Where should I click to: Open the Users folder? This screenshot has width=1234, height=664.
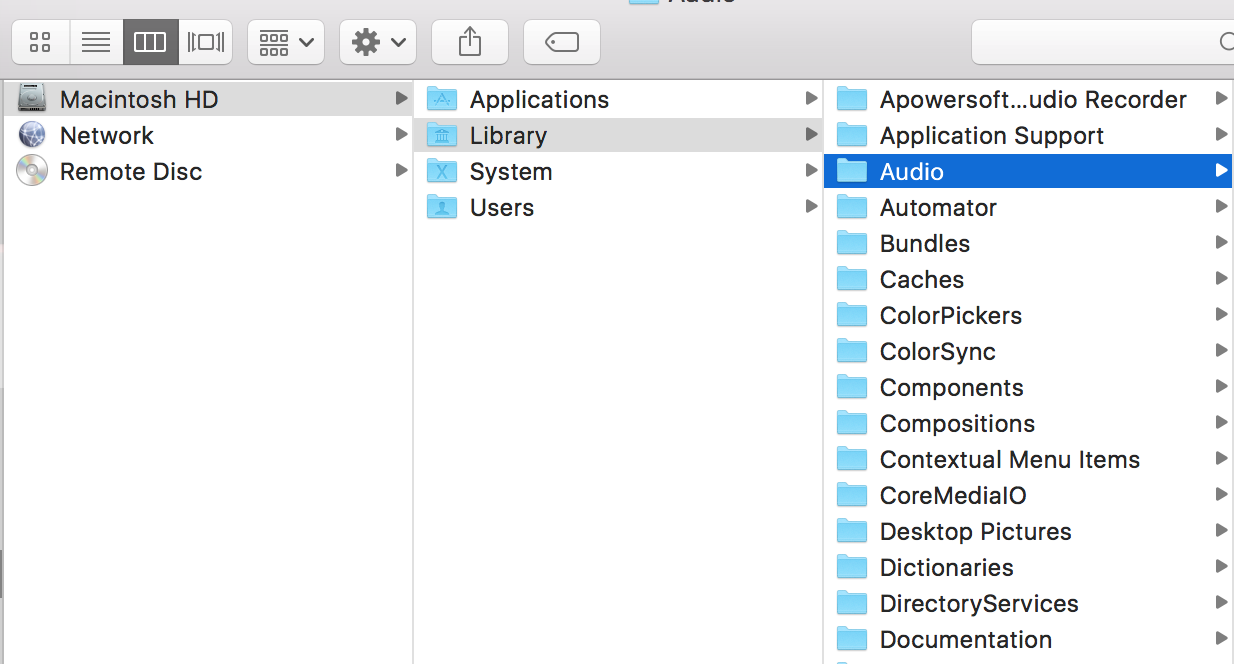(x=501, y=208)
